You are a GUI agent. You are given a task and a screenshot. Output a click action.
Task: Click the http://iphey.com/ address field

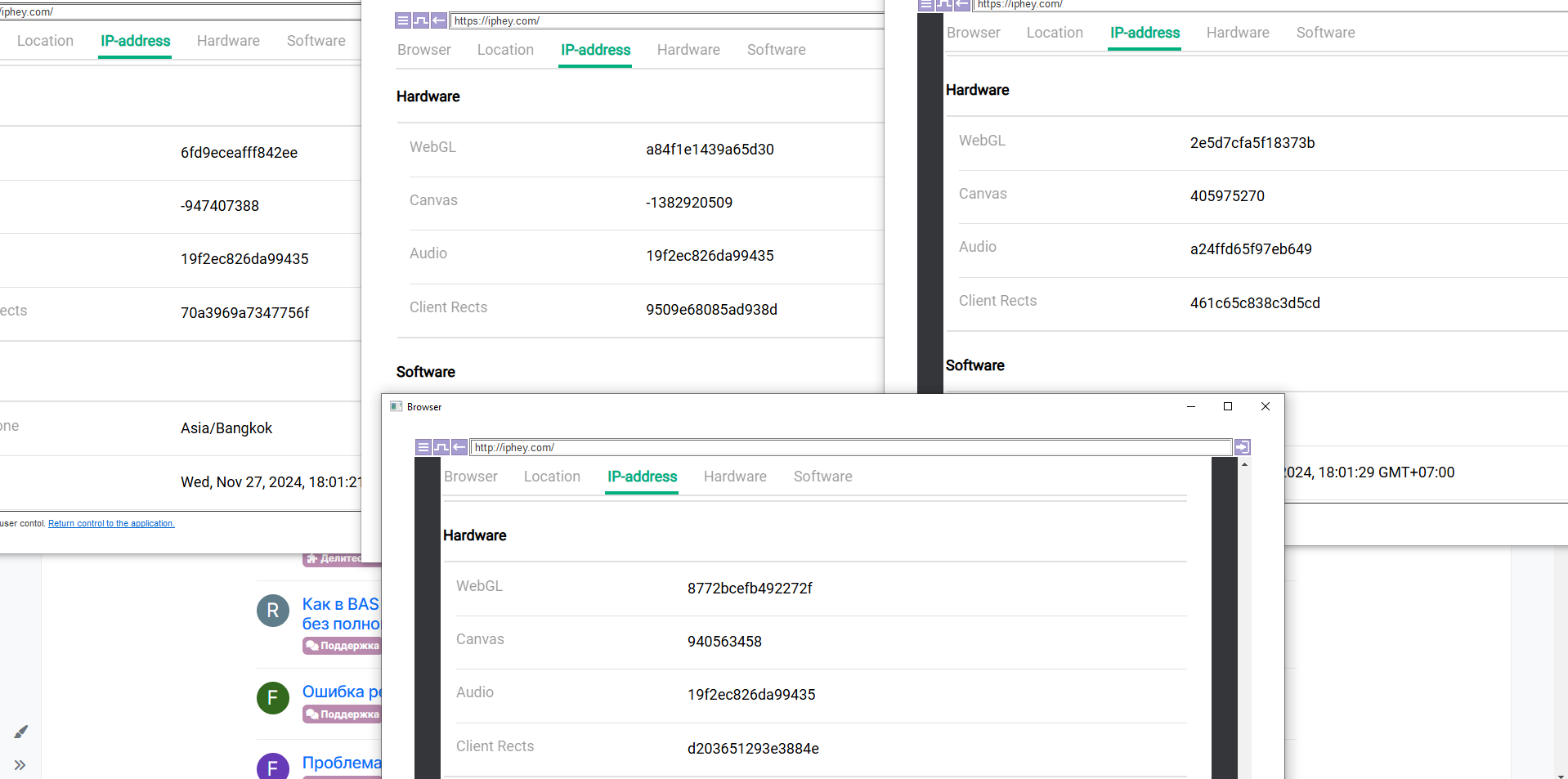[850, 447]
